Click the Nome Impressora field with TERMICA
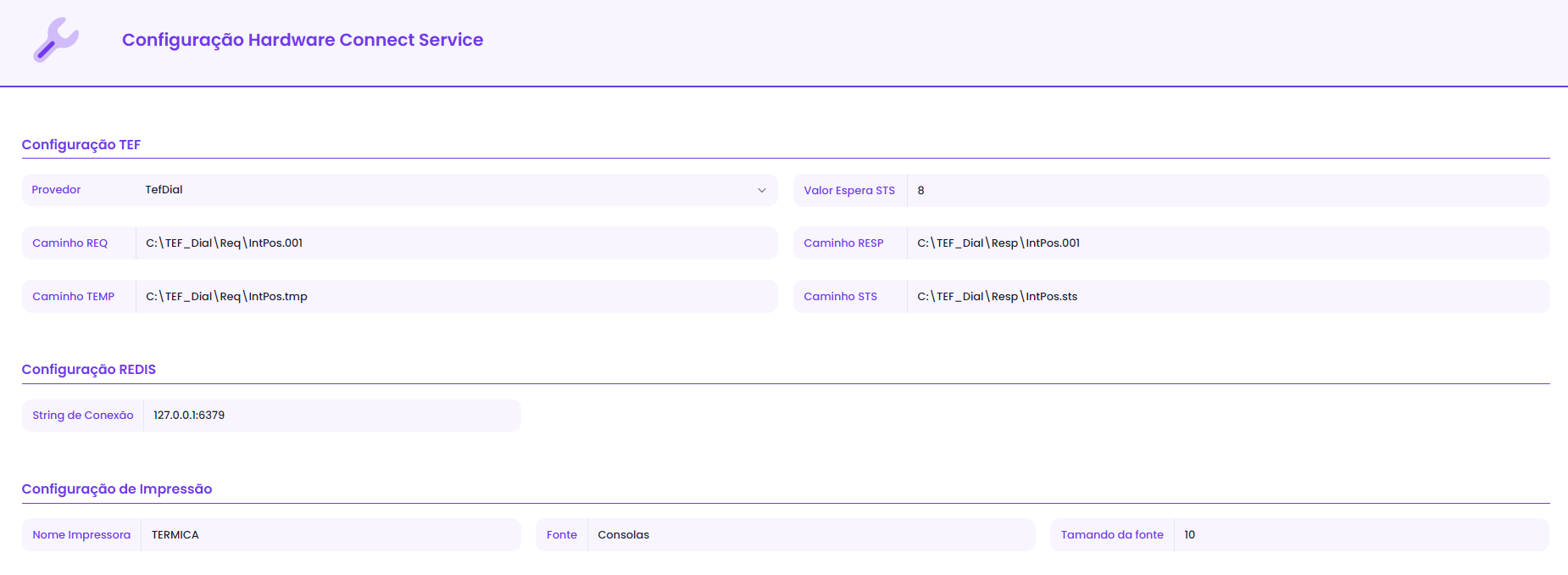 tap(331, 535)
